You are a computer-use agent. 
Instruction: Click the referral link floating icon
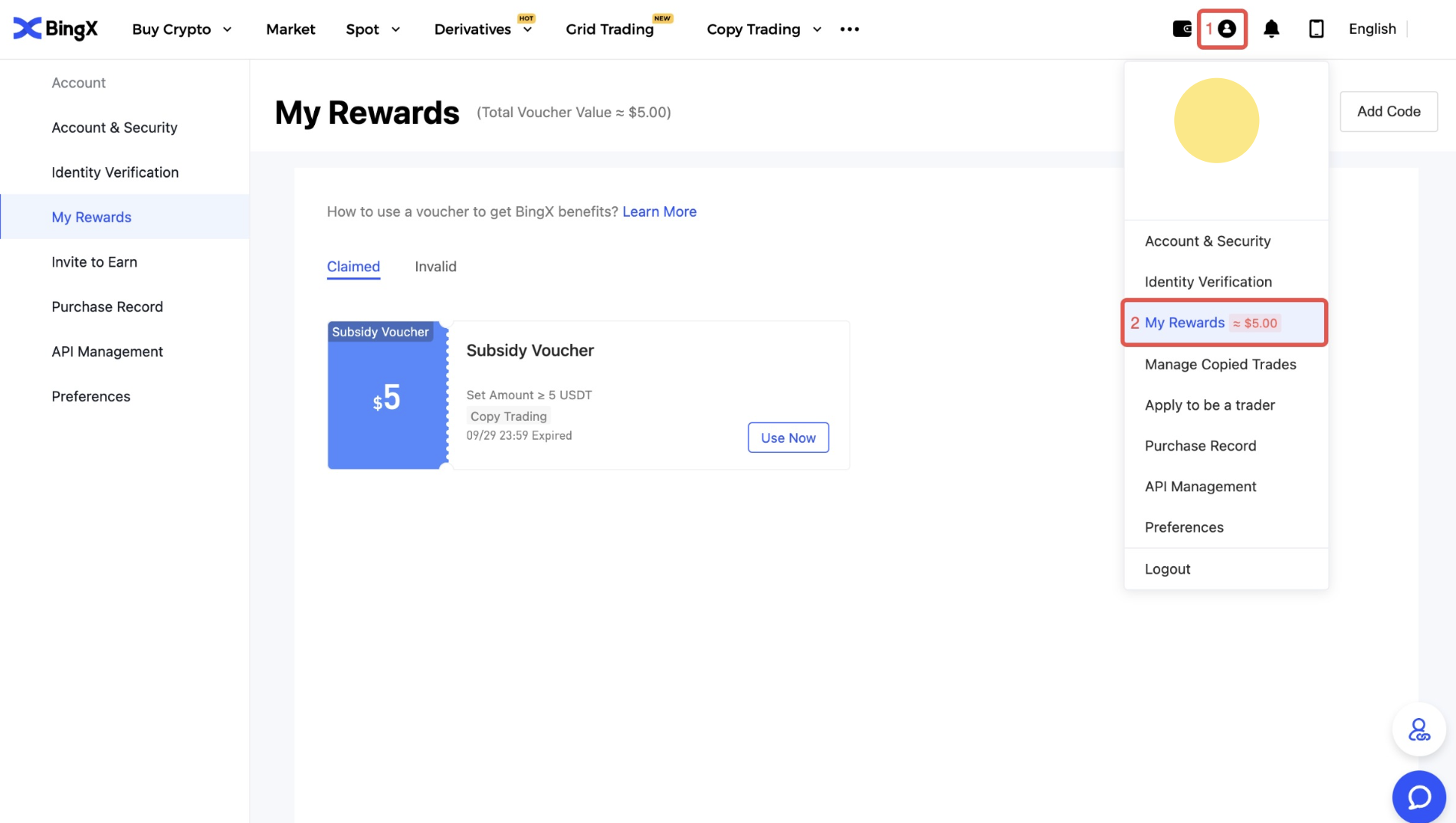(1418, 730)
